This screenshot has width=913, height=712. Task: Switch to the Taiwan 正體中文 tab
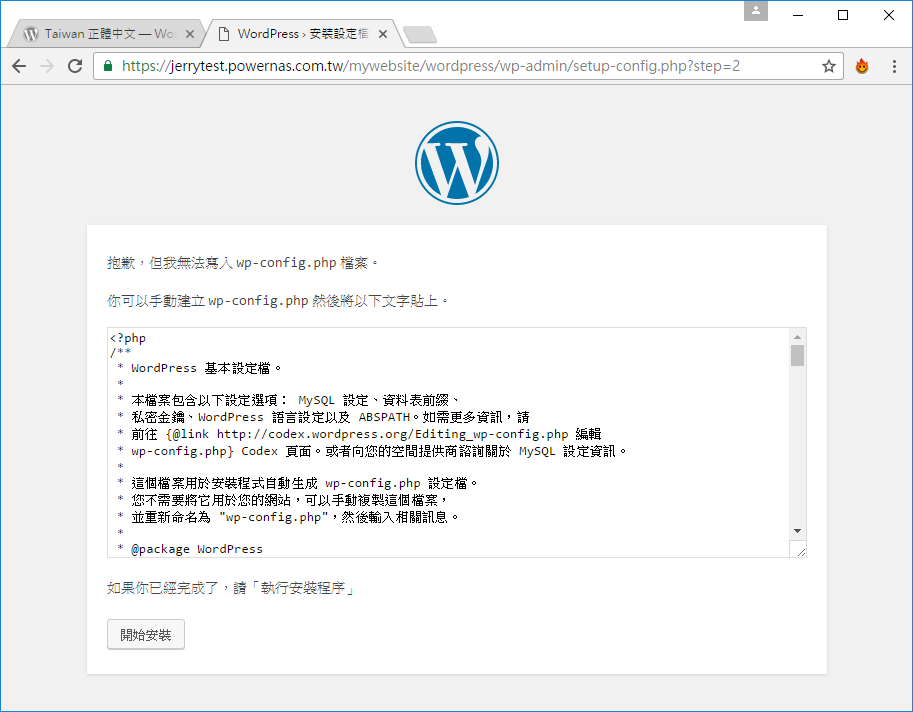pos(108,34)
